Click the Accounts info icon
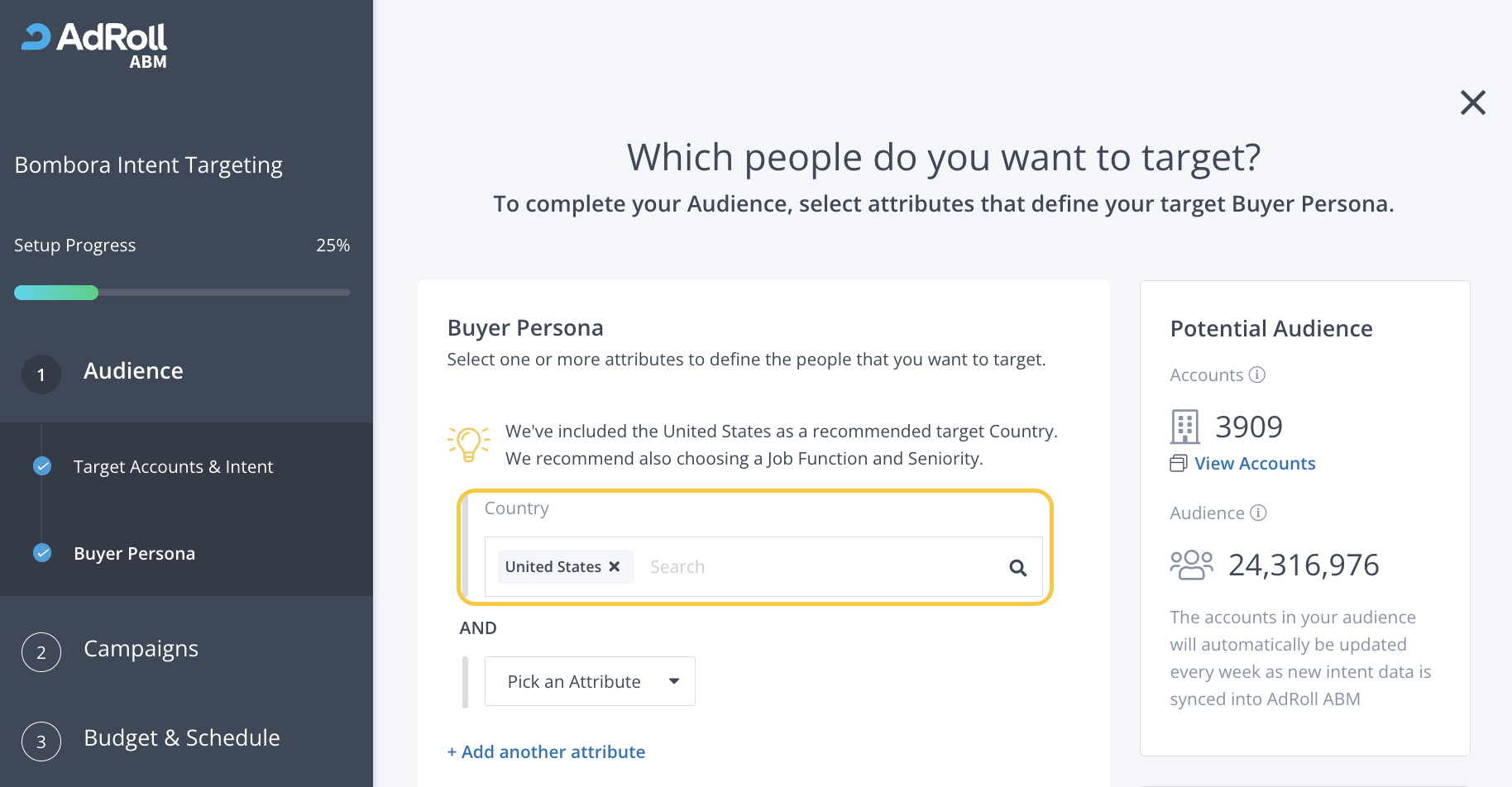 [x=1257, y=374]
